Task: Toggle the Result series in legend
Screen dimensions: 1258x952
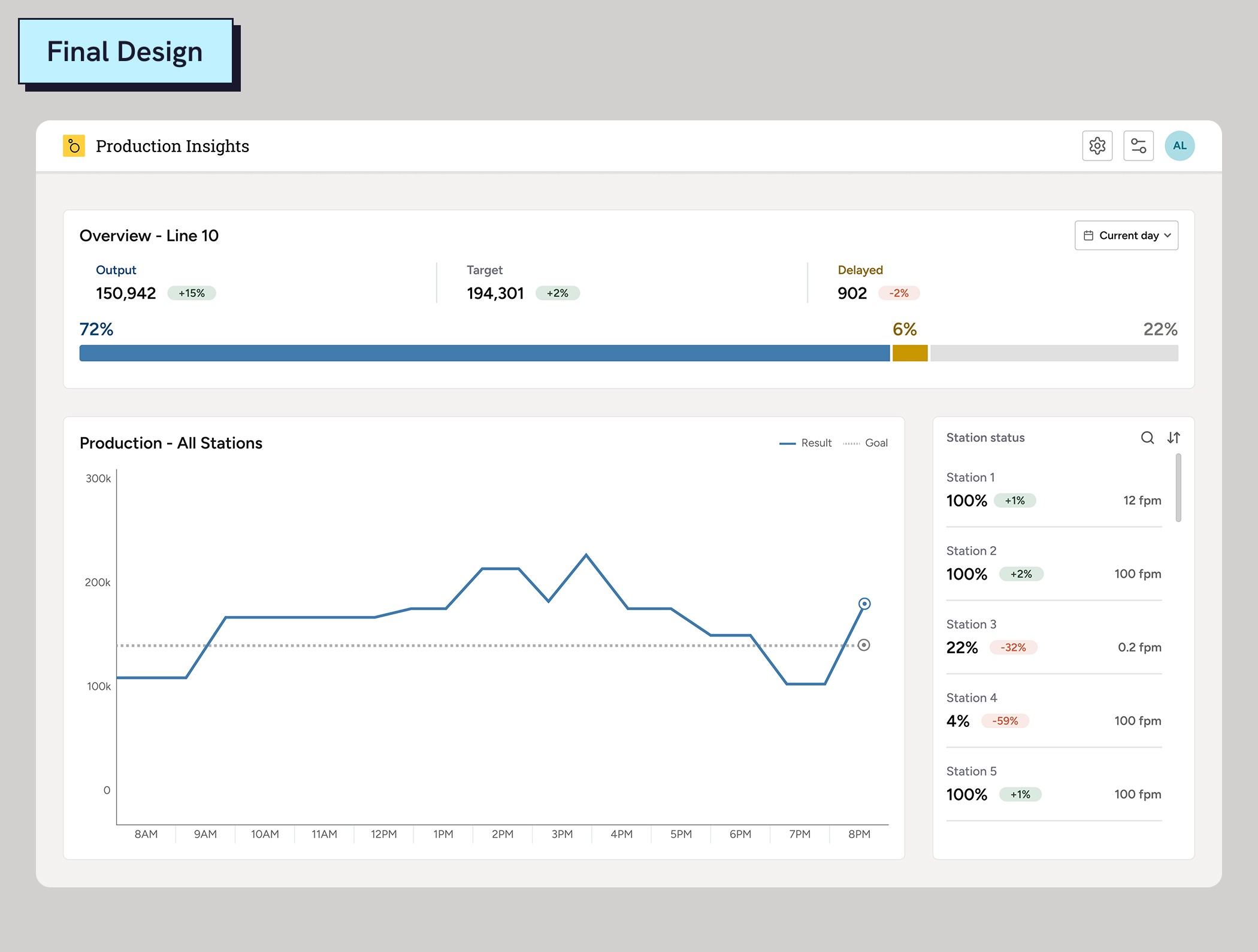Action: point(806,443)
